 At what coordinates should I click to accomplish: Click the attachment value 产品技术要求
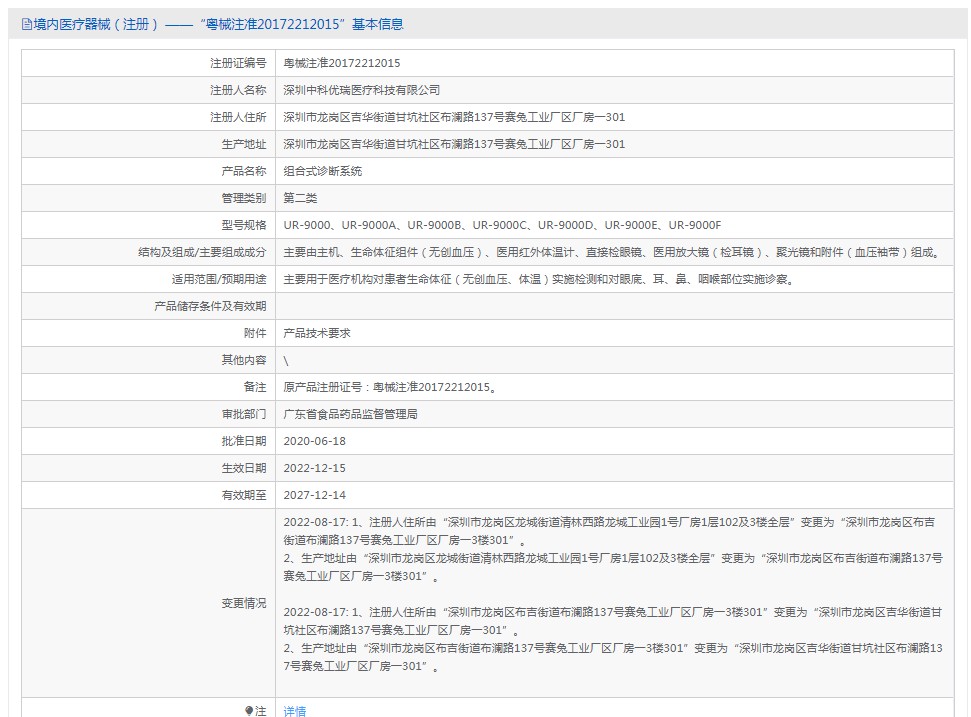click(317, 333)
